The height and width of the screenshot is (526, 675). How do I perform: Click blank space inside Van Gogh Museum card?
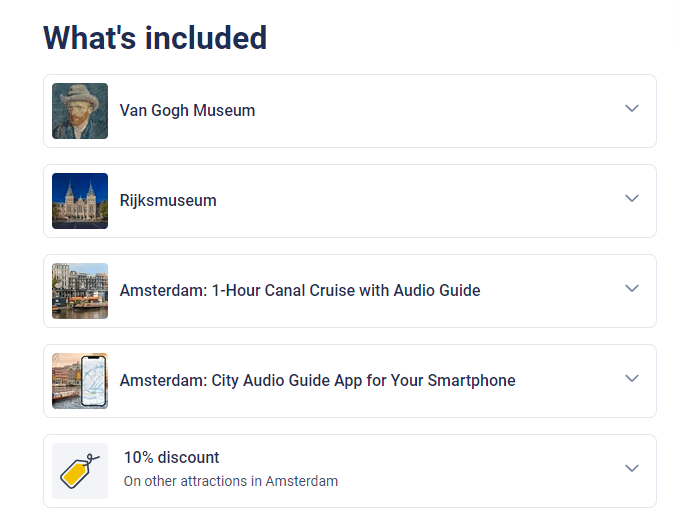coord(430,111)
